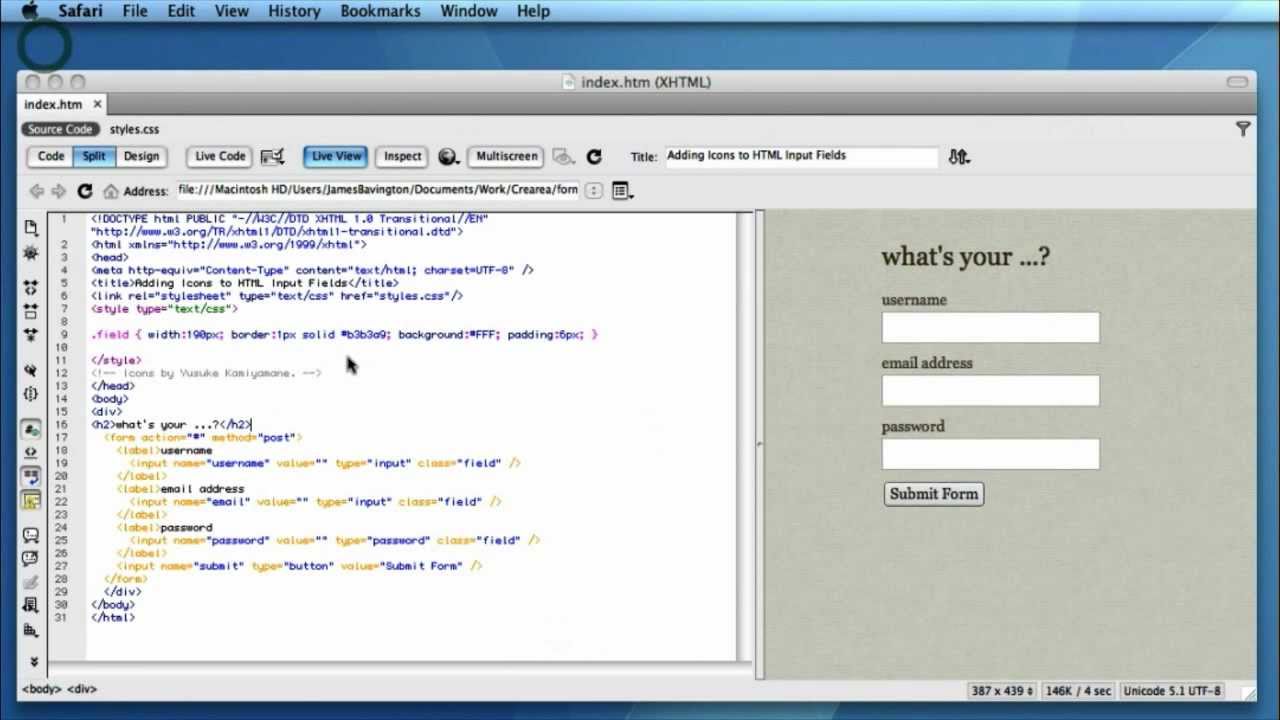Screen dimensions: 1280x720
Task: Open the address bar history stepper
Action: pyautogui.click(x=594, y=190)
